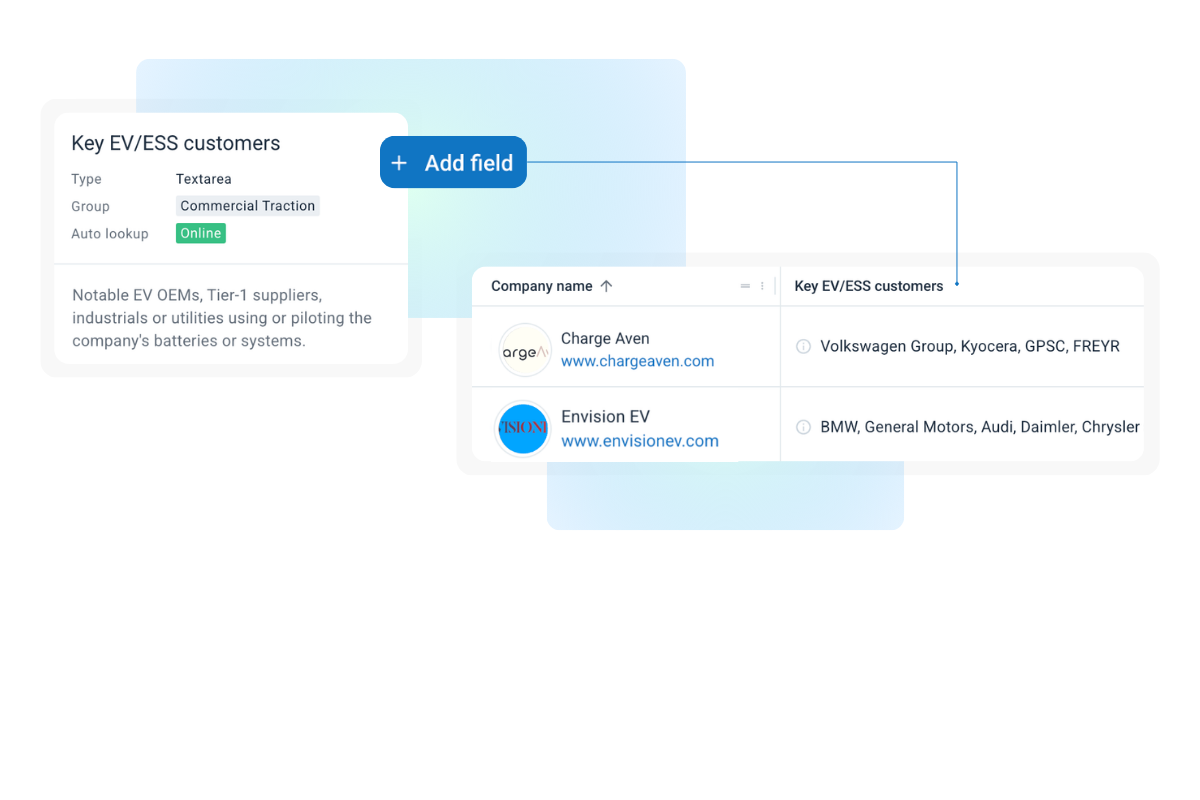Click the Commercial Traction group tag
The width and height of the screenshot is (1200, 800).
coord(248,206)
